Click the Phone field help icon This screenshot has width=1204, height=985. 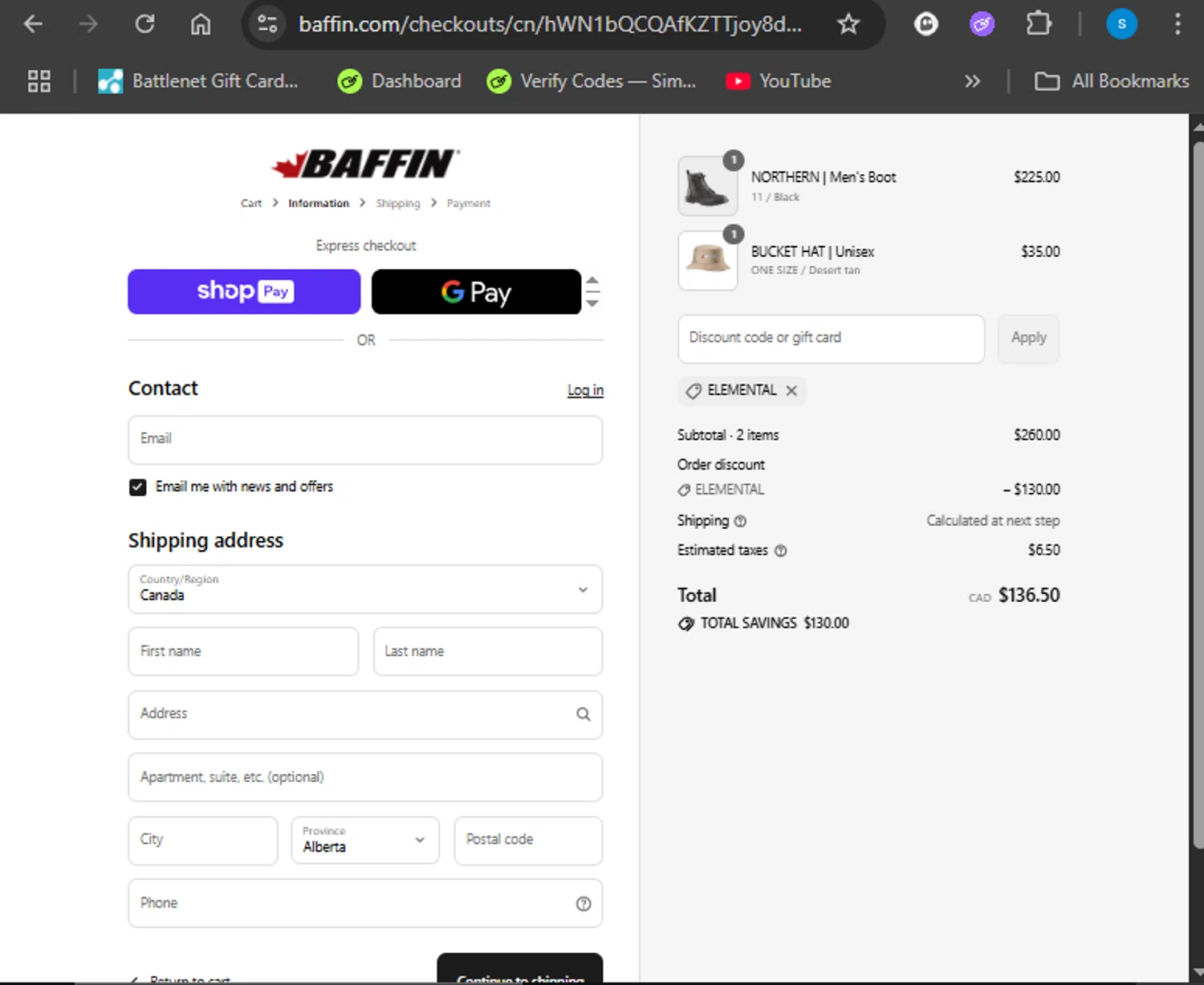[584, 904]
